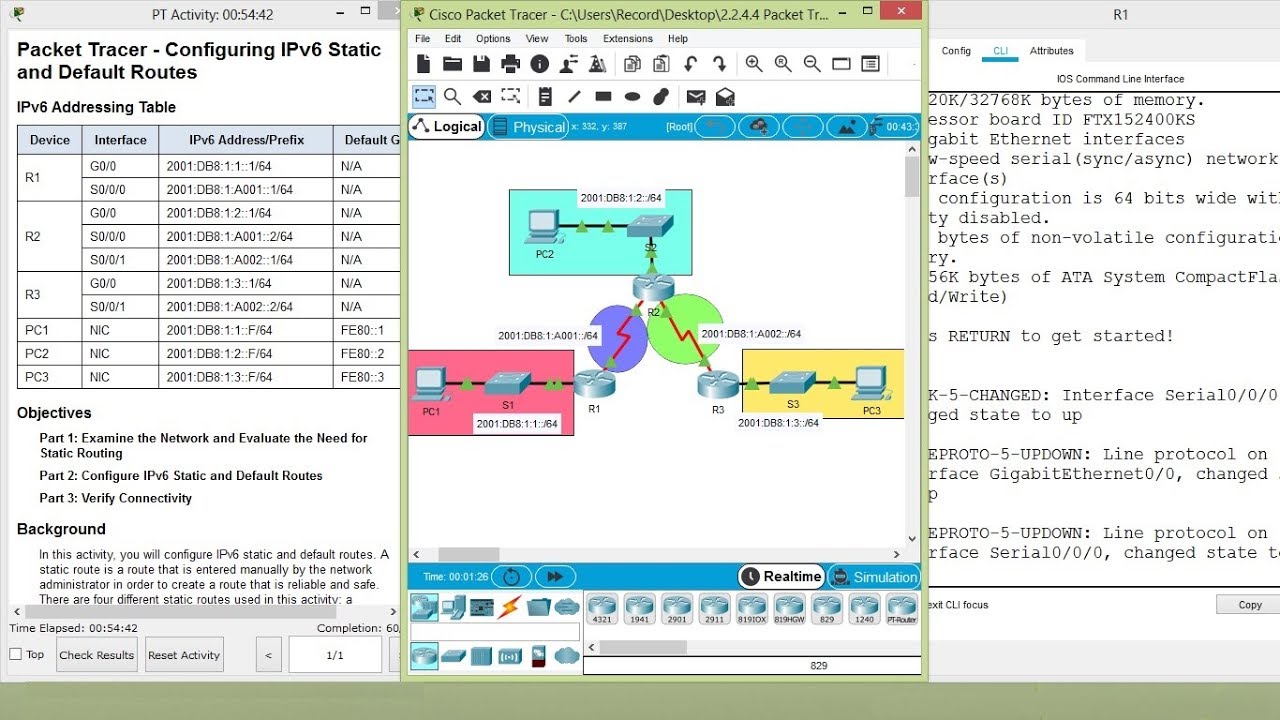This screenshot has width=1280, height=720.
Task: Click the router list horizontal scrollbar
Action: point(752,646)
